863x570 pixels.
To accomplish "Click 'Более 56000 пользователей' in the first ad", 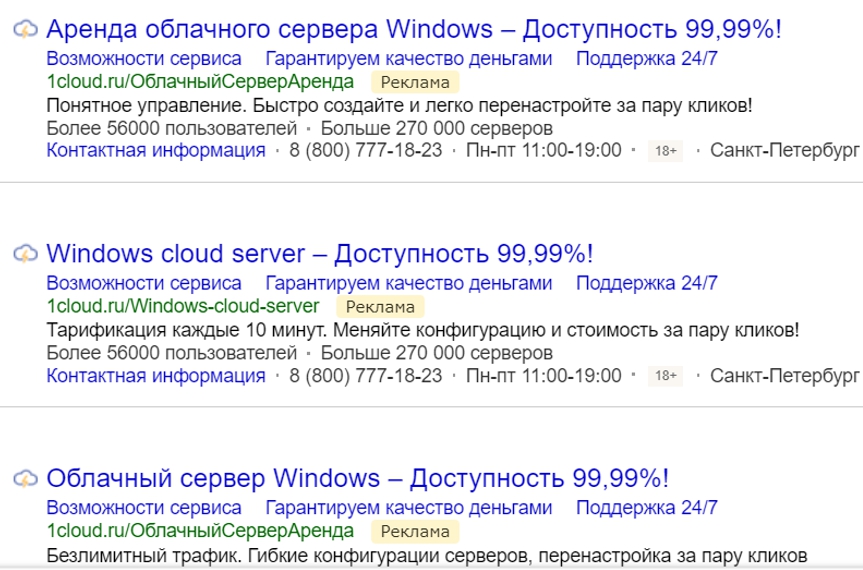I will pos(172,128).
